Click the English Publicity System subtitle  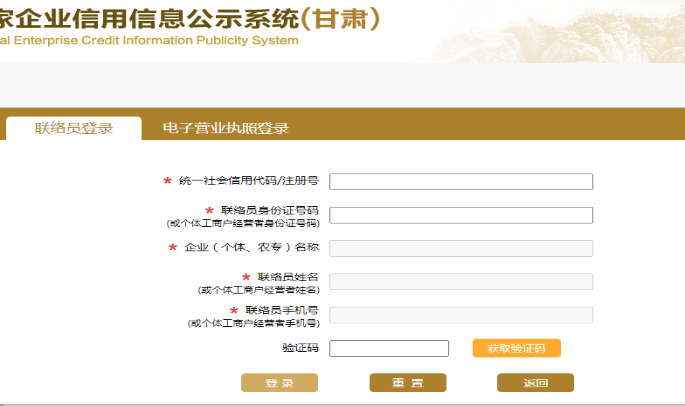pos(150,41)
